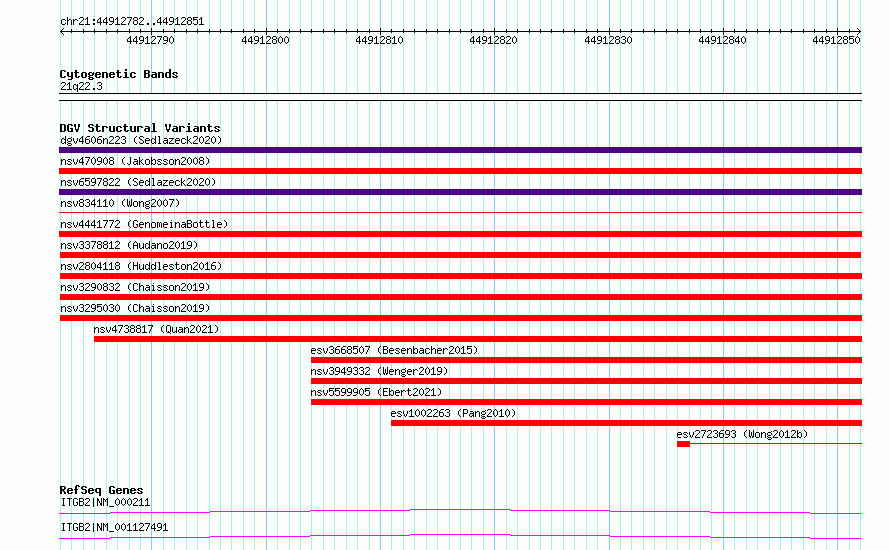
Task: Select the esv2723693 (Wong2012b) label
Action: pyautogui.click(x=742, y=434)
